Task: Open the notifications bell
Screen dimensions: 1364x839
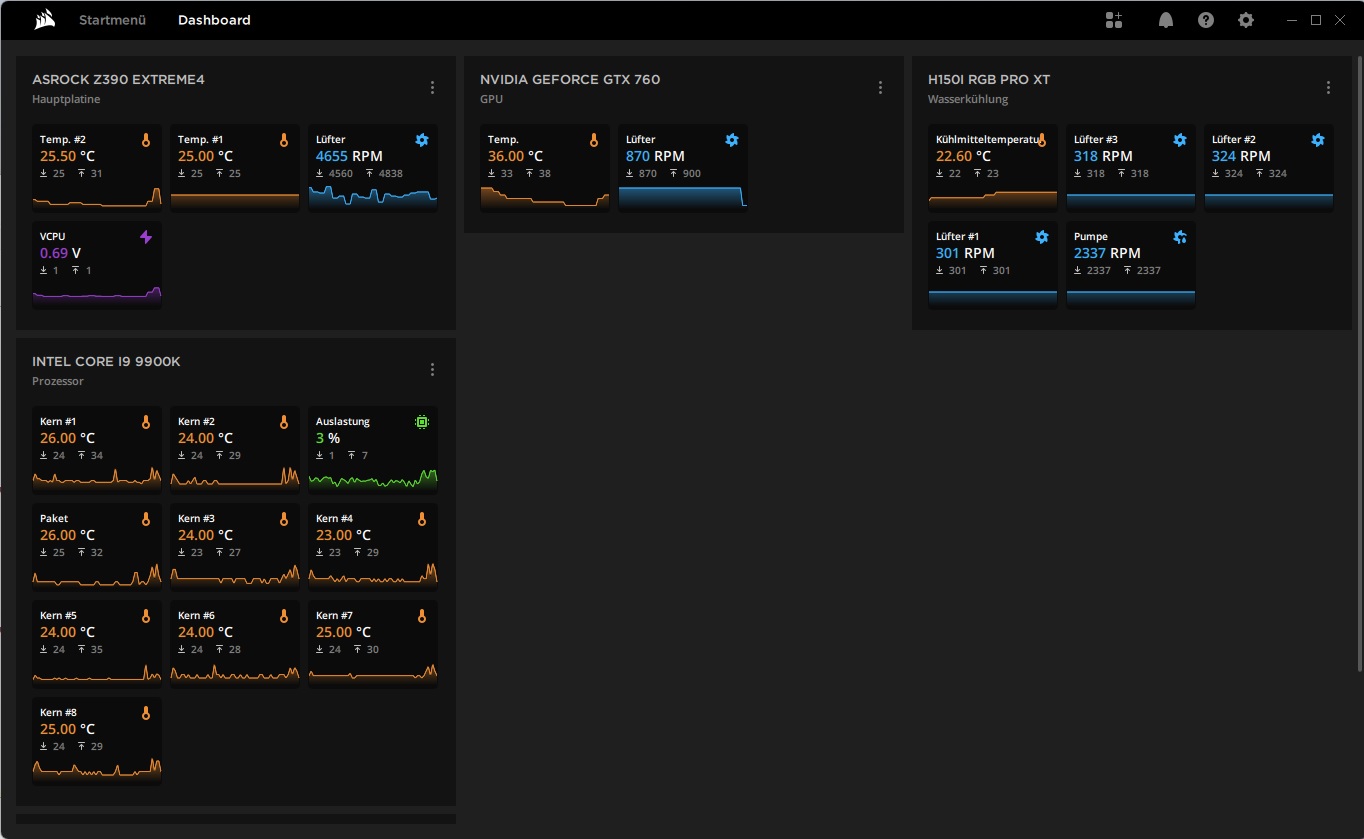Action: click(x=1166, y=20)
